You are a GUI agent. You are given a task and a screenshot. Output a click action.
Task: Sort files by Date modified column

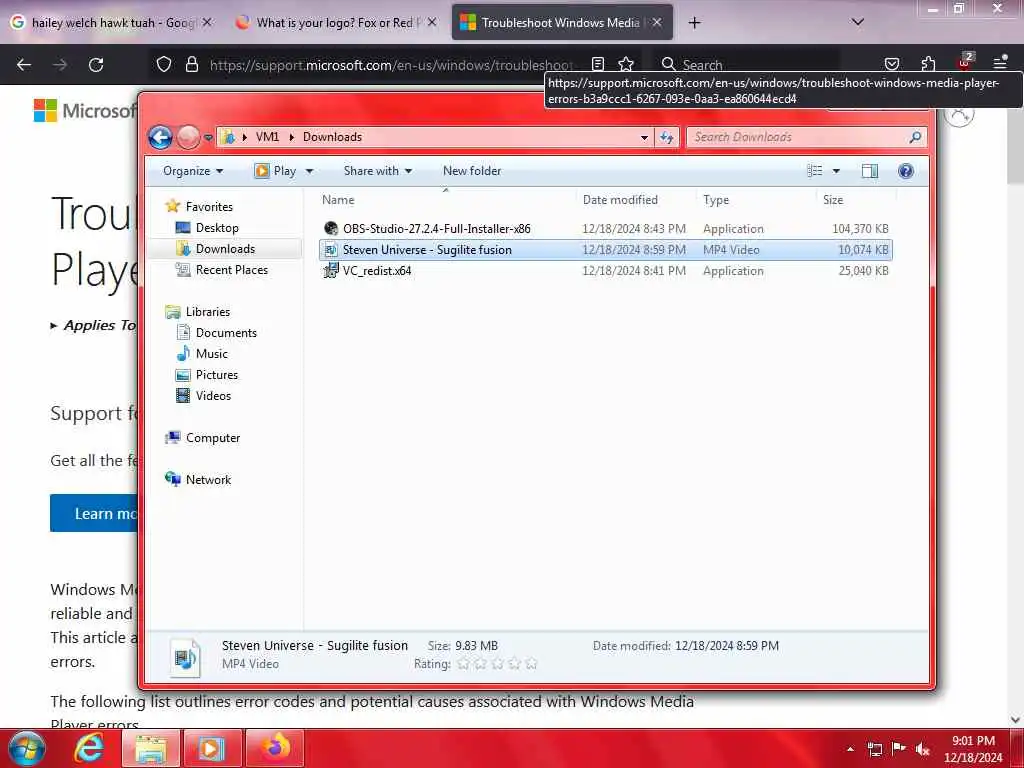pyautogui.click(x=636, y=200)
